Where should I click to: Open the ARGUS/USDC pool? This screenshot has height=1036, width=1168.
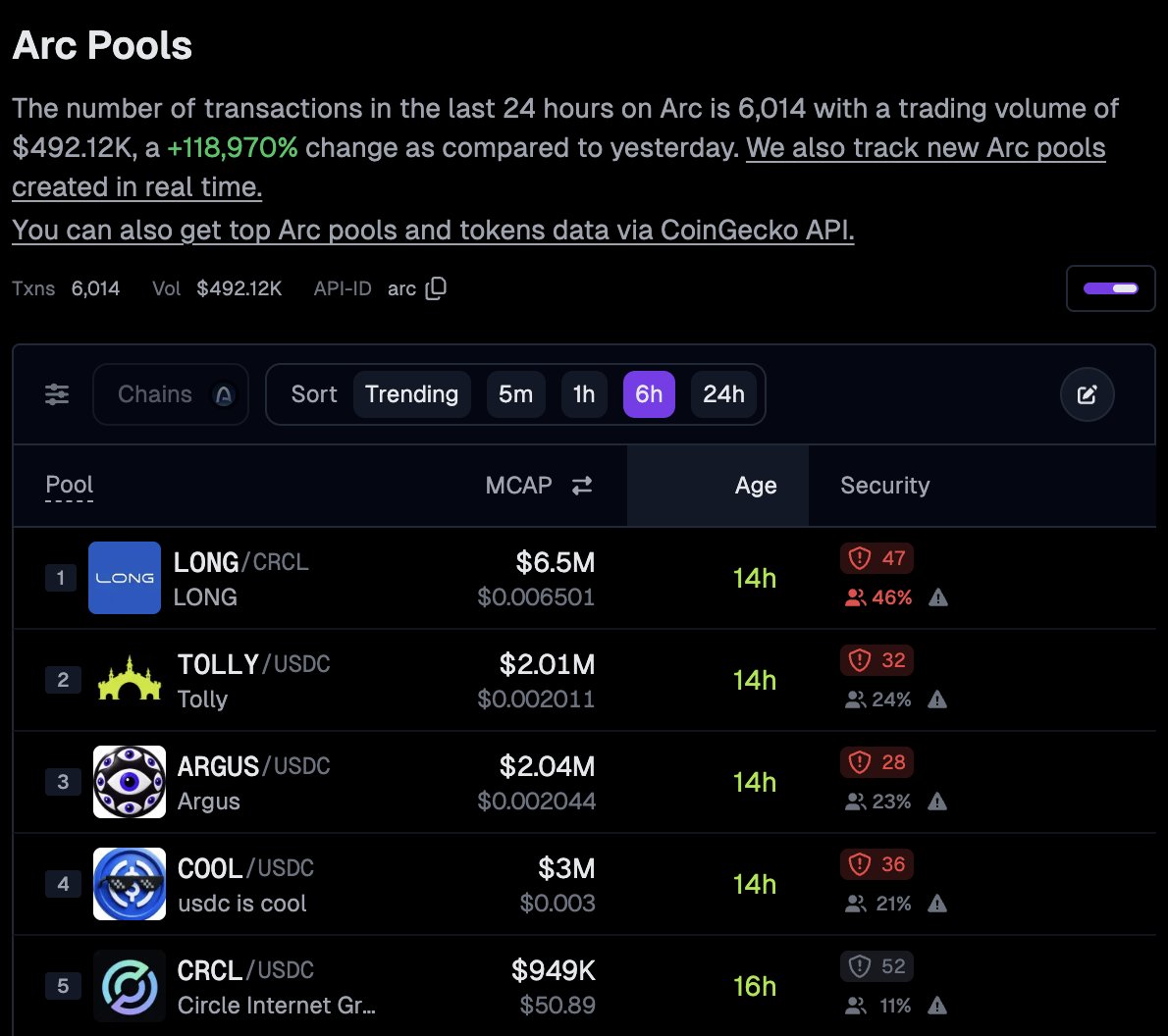[253, 766]
